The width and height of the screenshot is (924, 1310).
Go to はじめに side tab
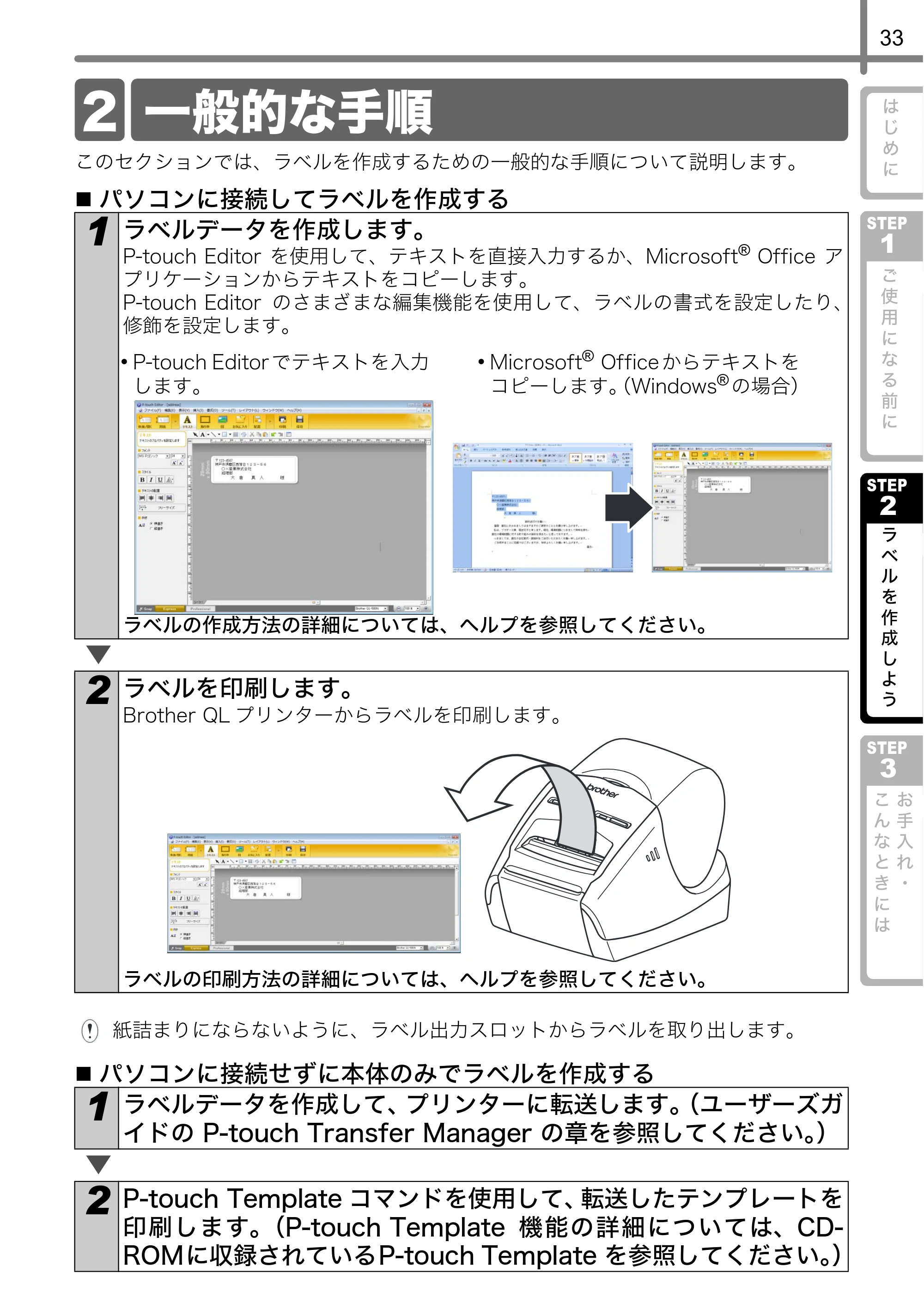(891, 143)
